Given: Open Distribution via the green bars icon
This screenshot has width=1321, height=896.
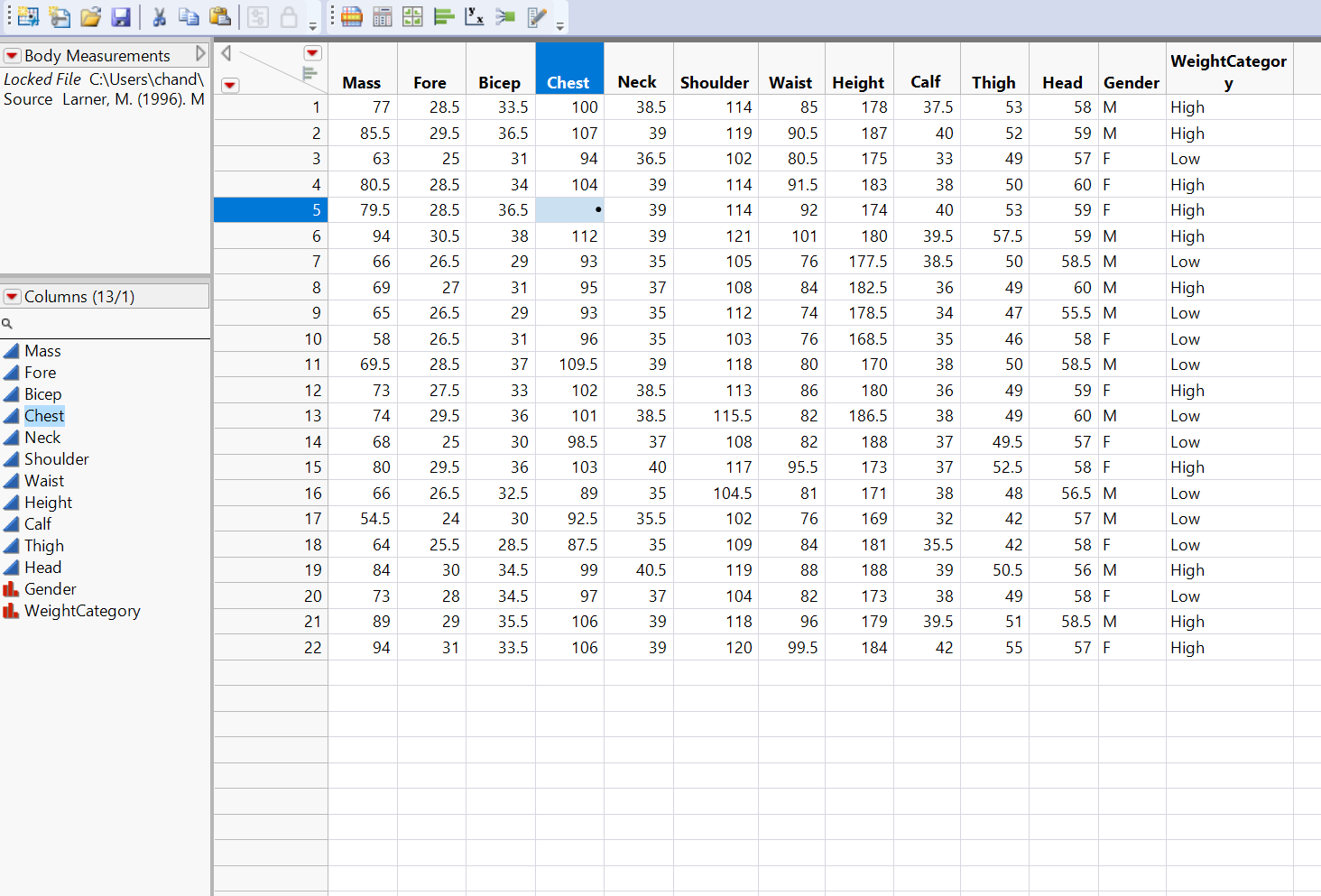Looking at the screenshot, I should tap(443, 16).
